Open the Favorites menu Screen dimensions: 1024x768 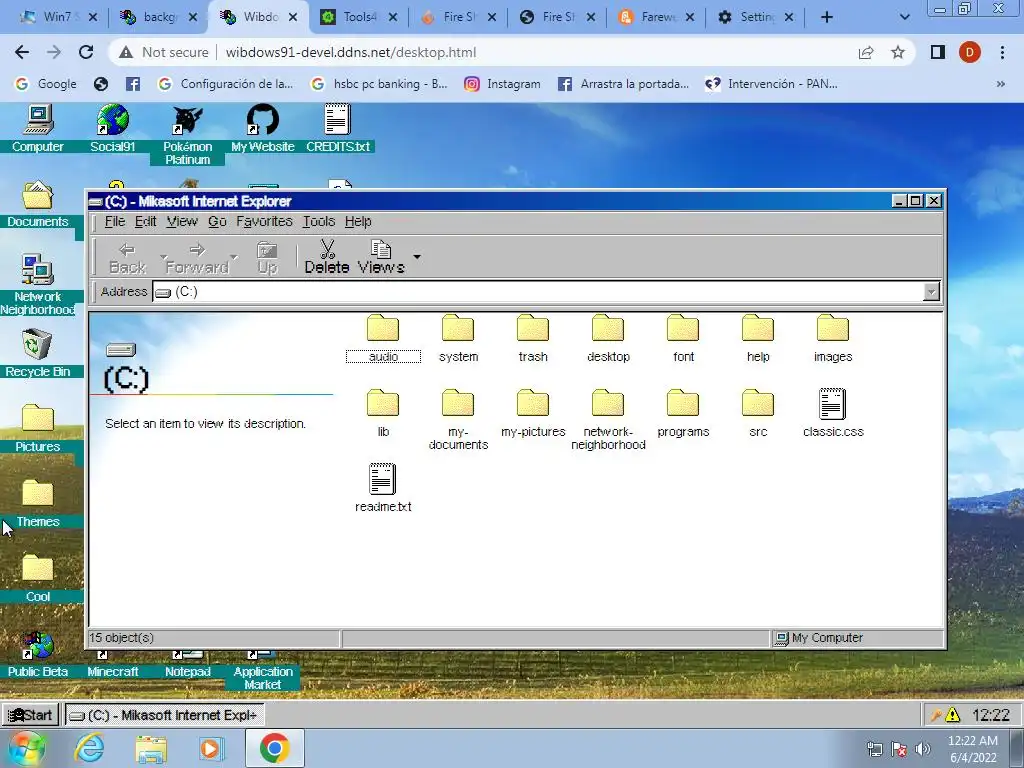pyautogui.click(x=264, y=221)
